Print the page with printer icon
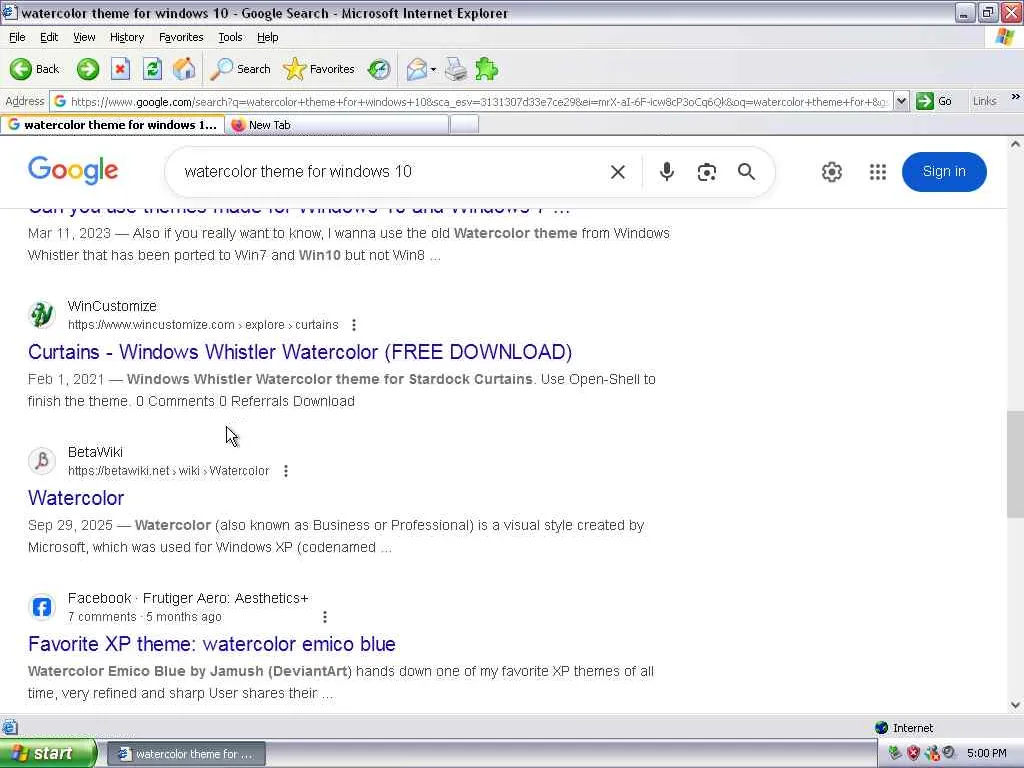Viewport: 1024px width, 768px height. (456, 69)
